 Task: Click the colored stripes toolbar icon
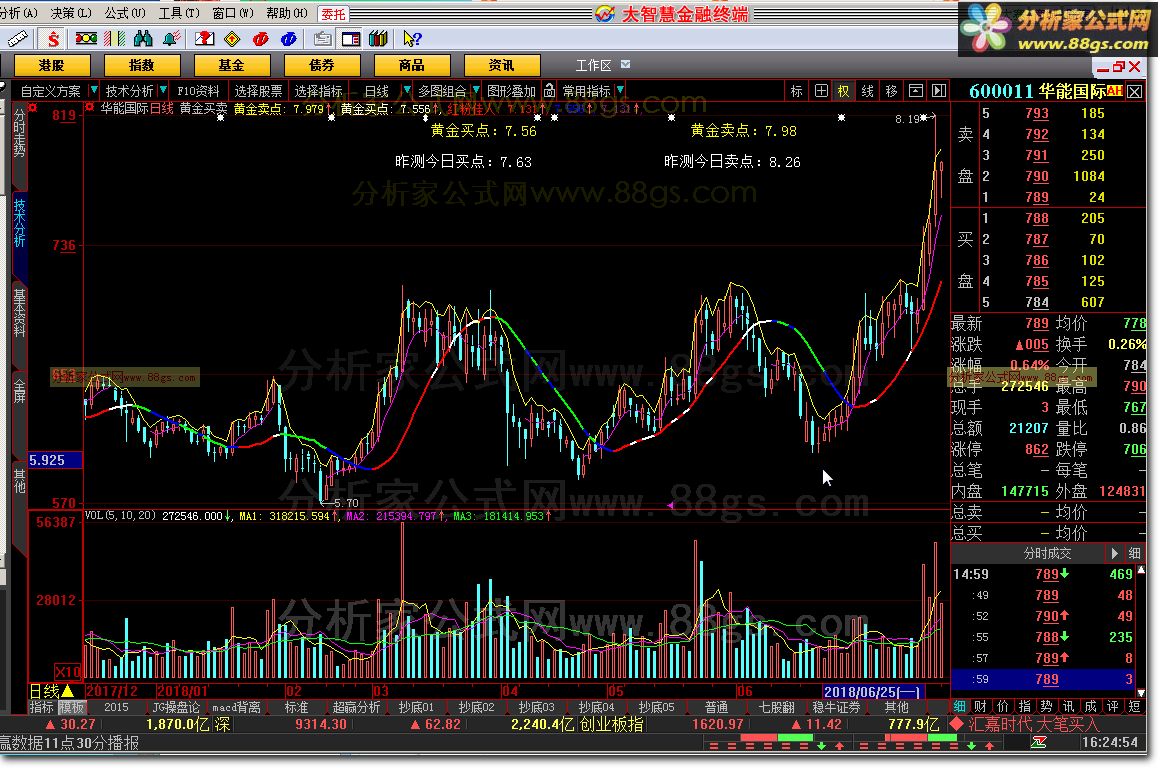115,38
